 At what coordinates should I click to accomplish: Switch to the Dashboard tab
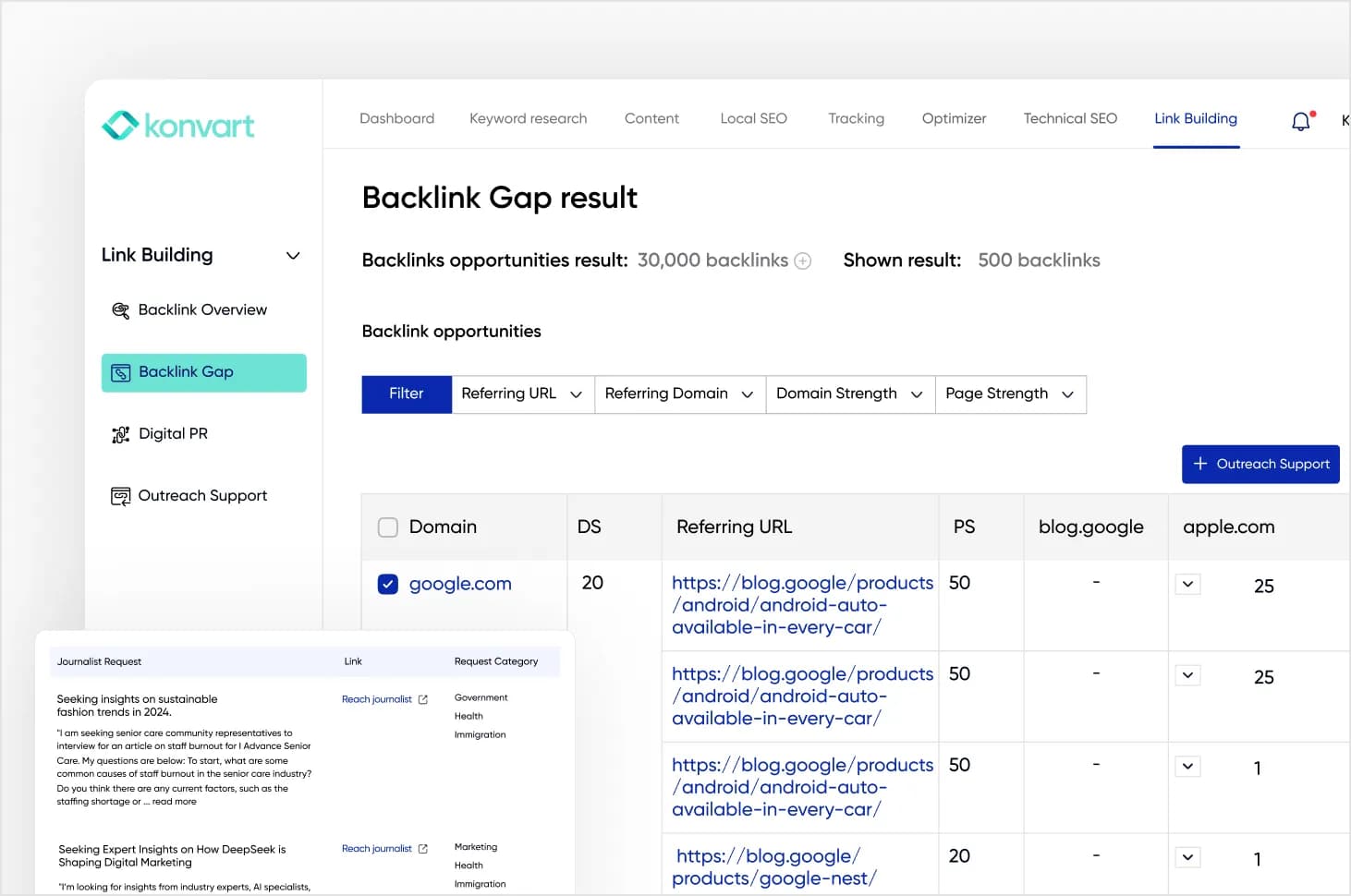[396, 118]
